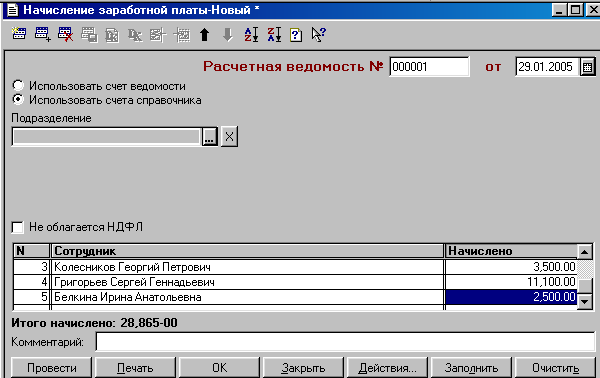
Task: Click the Подразделение input field
Action: [106, 137]
